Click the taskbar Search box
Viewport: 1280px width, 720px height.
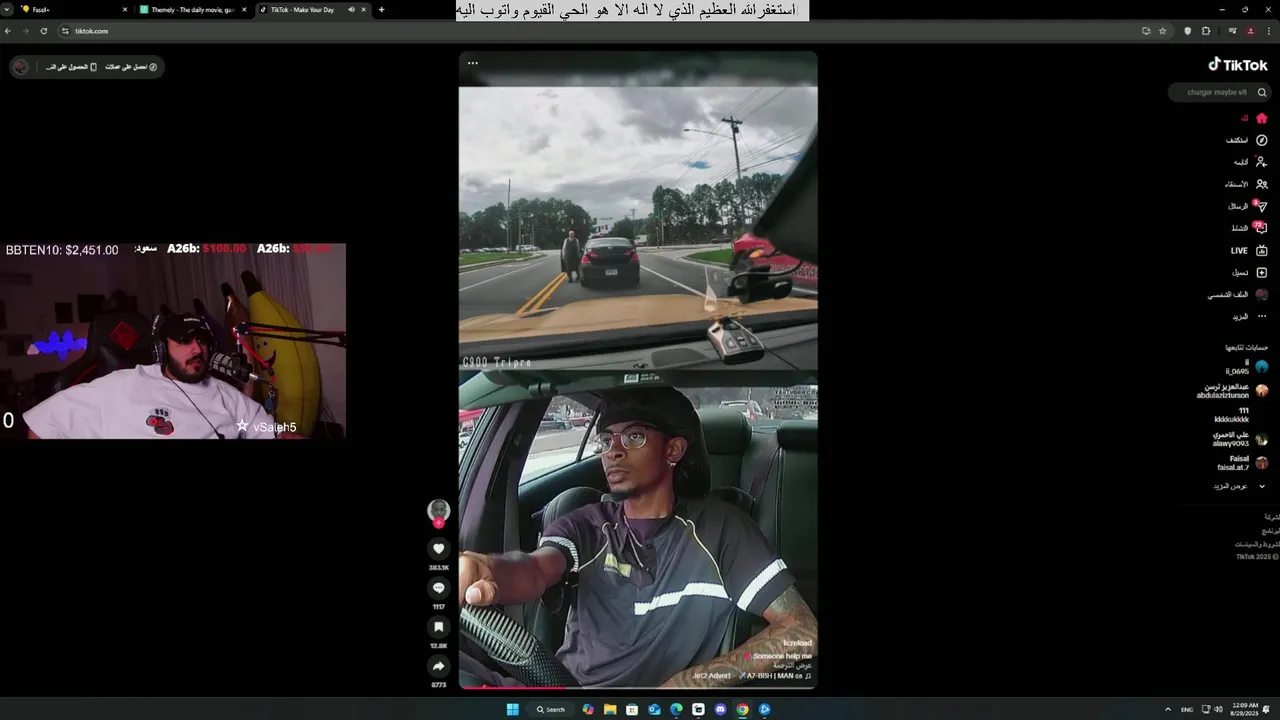tap(551, 709)
